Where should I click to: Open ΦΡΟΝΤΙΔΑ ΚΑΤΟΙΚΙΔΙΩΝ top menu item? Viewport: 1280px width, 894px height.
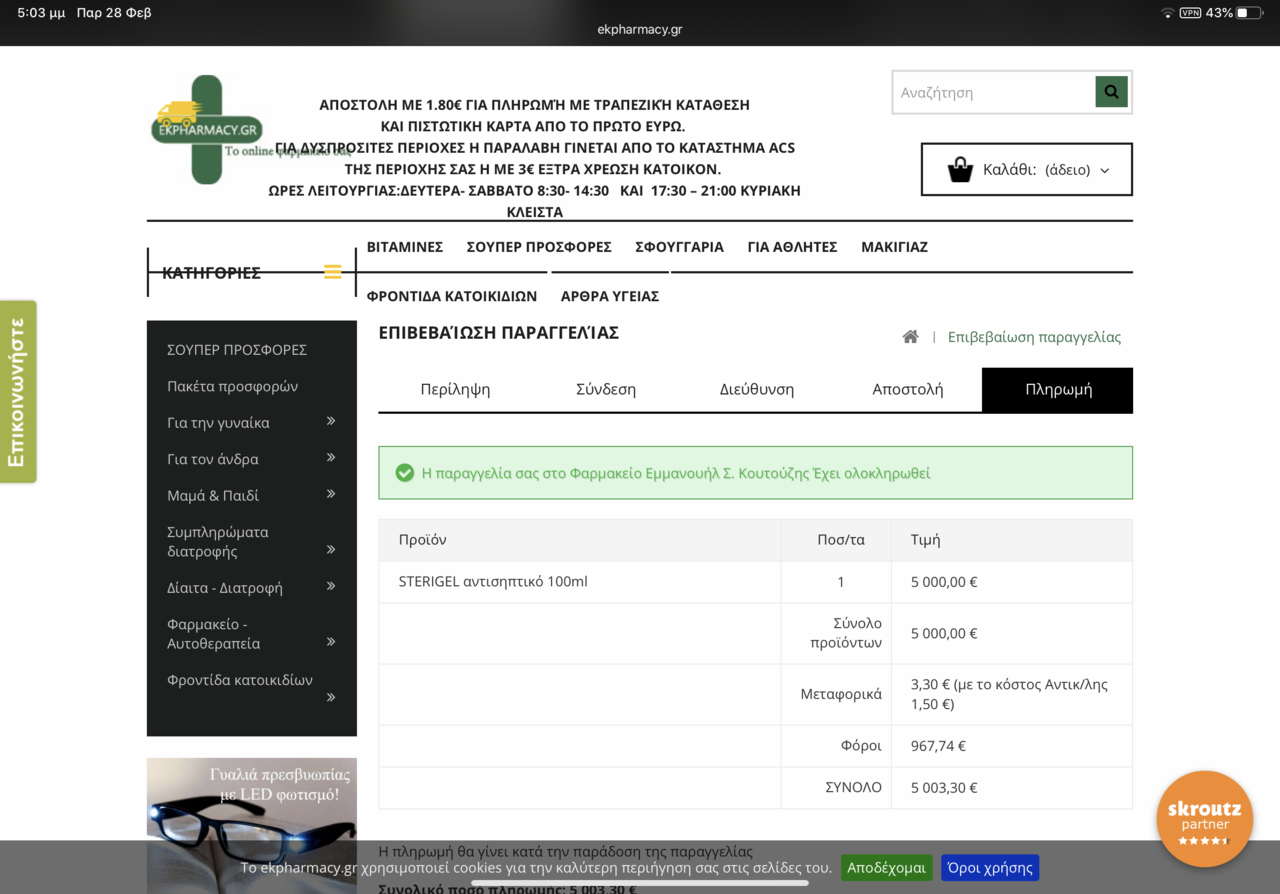click(x=452, y=296)
